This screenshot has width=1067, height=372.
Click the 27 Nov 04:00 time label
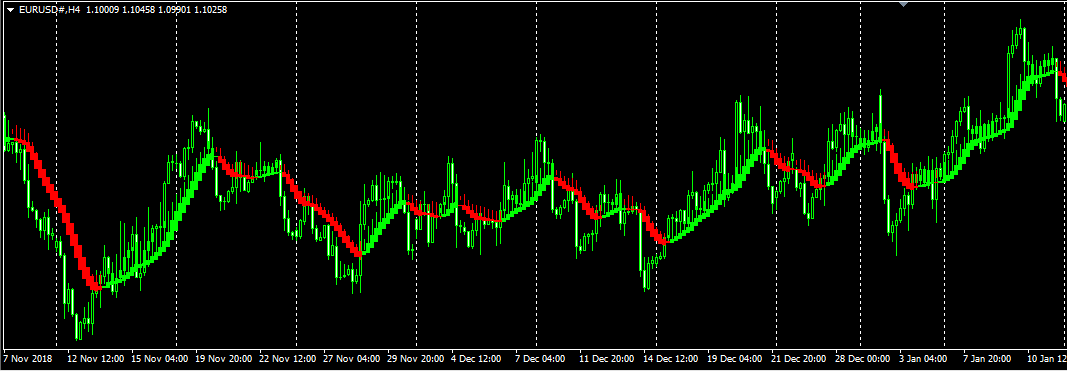pyautogui.click(x=351, y=358)
